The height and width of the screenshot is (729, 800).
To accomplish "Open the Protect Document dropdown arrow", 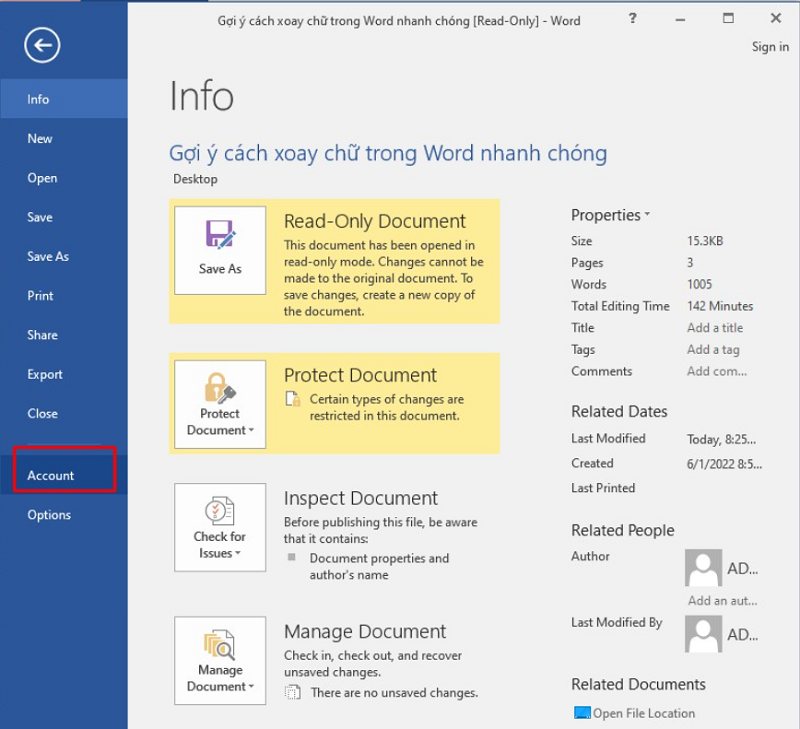I will pyautogui.click(x=250, y=431).
